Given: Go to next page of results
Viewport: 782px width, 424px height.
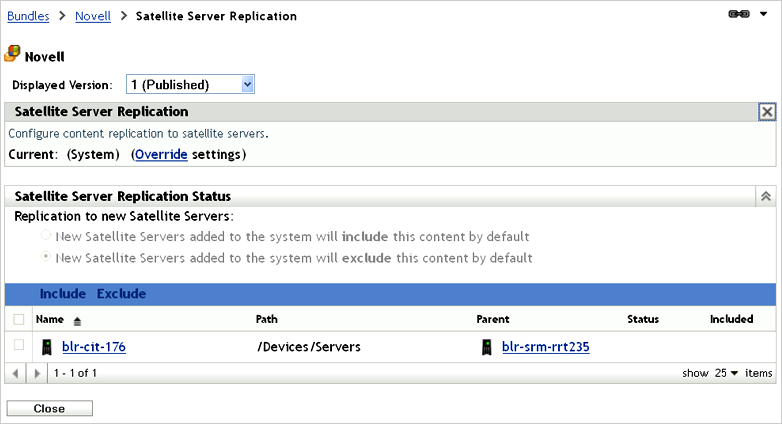Looking at the screenshot, I should (37, 373).
